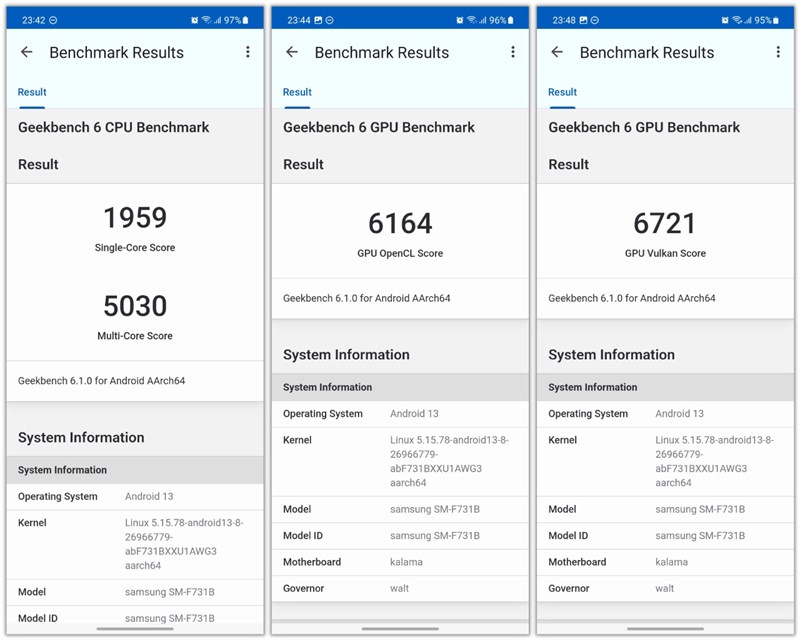Viewport: 800px width, 640px height.
Task: Open the overflow menu on the middle screen
Action: (513, 52)
